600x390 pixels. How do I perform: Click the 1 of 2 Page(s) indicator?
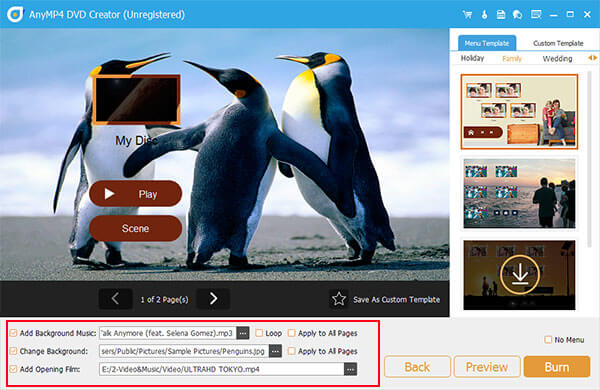(164, 299)
